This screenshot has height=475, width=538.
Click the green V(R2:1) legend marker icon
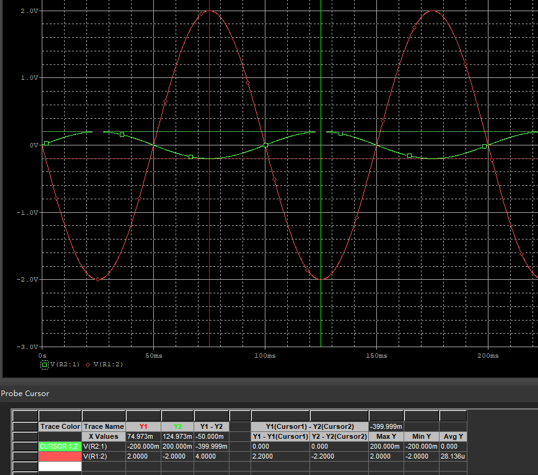(x=44, y=365)
